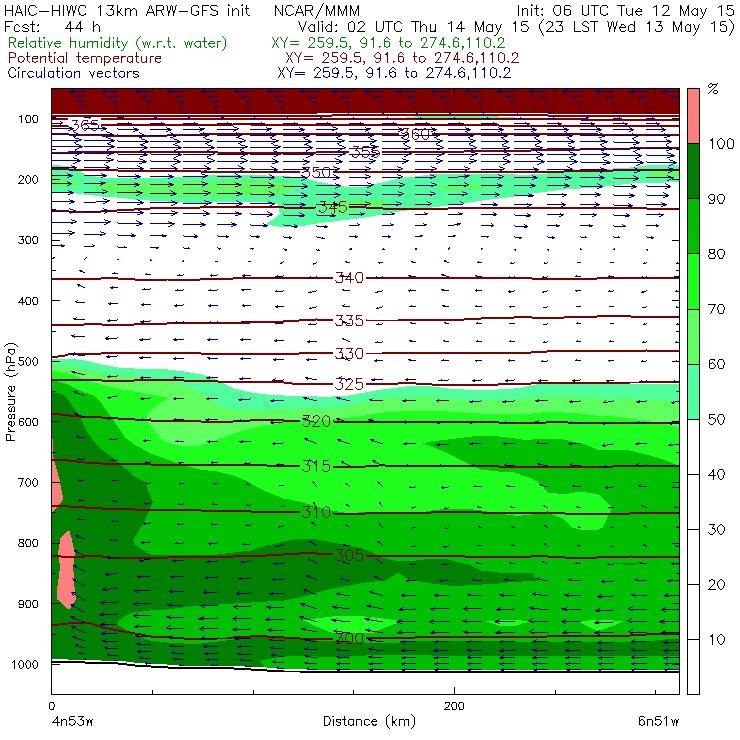
Task: Click the 'Init: 06 UTC Tue 12 May 15' text
Action: (x=625, y=11)
